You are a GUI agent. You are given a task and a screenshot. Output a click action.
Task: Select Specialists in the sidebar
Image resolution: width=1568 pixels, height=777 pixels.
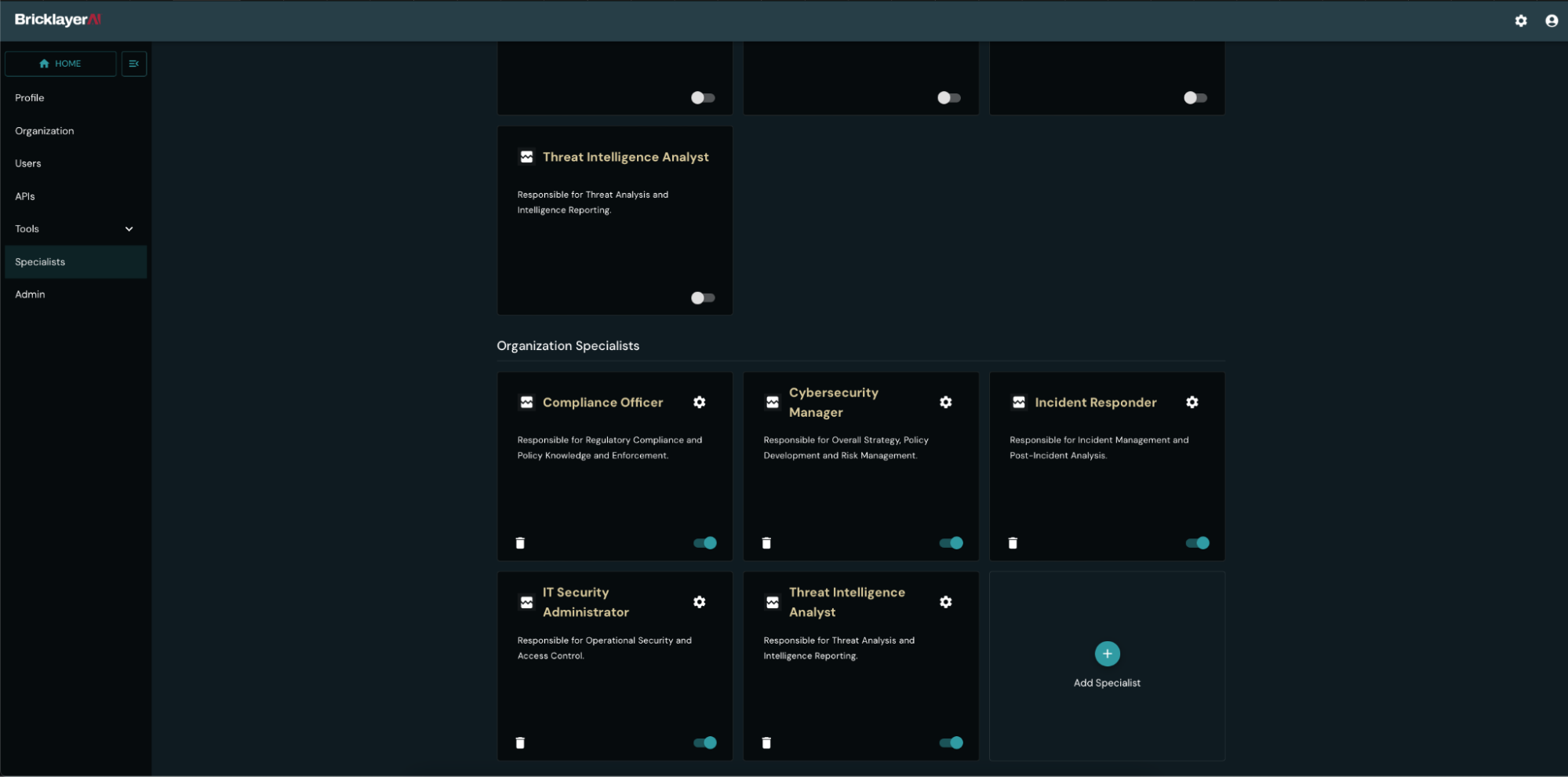[x=40, y=261]
